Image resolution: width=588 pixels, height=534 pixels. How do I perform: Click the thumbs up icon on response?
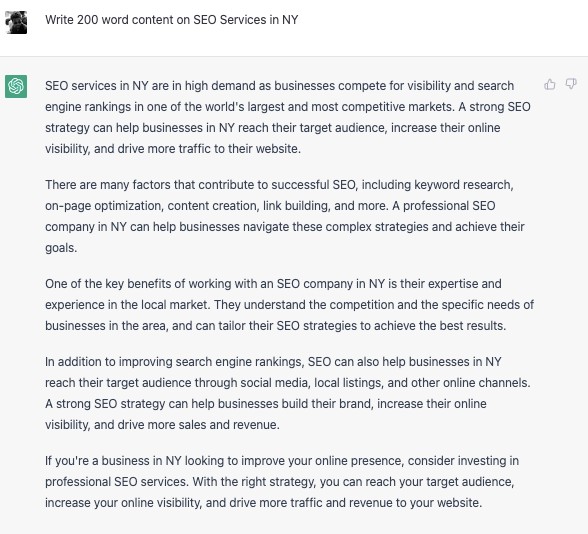pos(550,84)
